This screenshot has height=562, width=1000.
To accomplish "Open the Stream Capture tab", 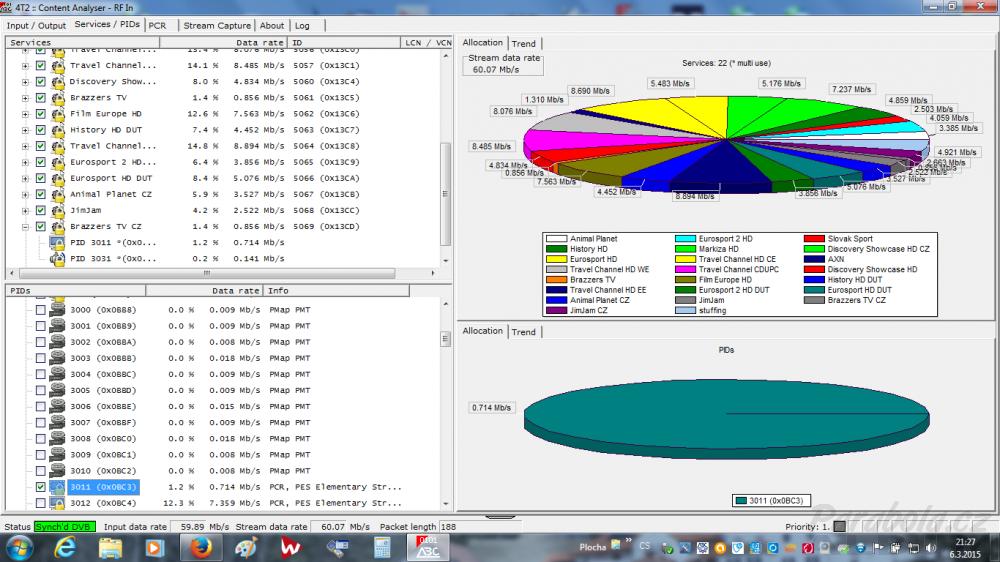I will point(217,26).
